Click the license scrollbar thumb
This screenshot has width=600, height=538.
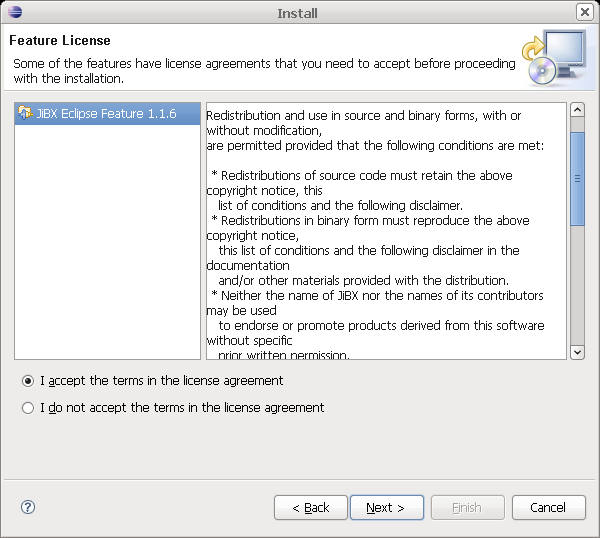point(577,177)
